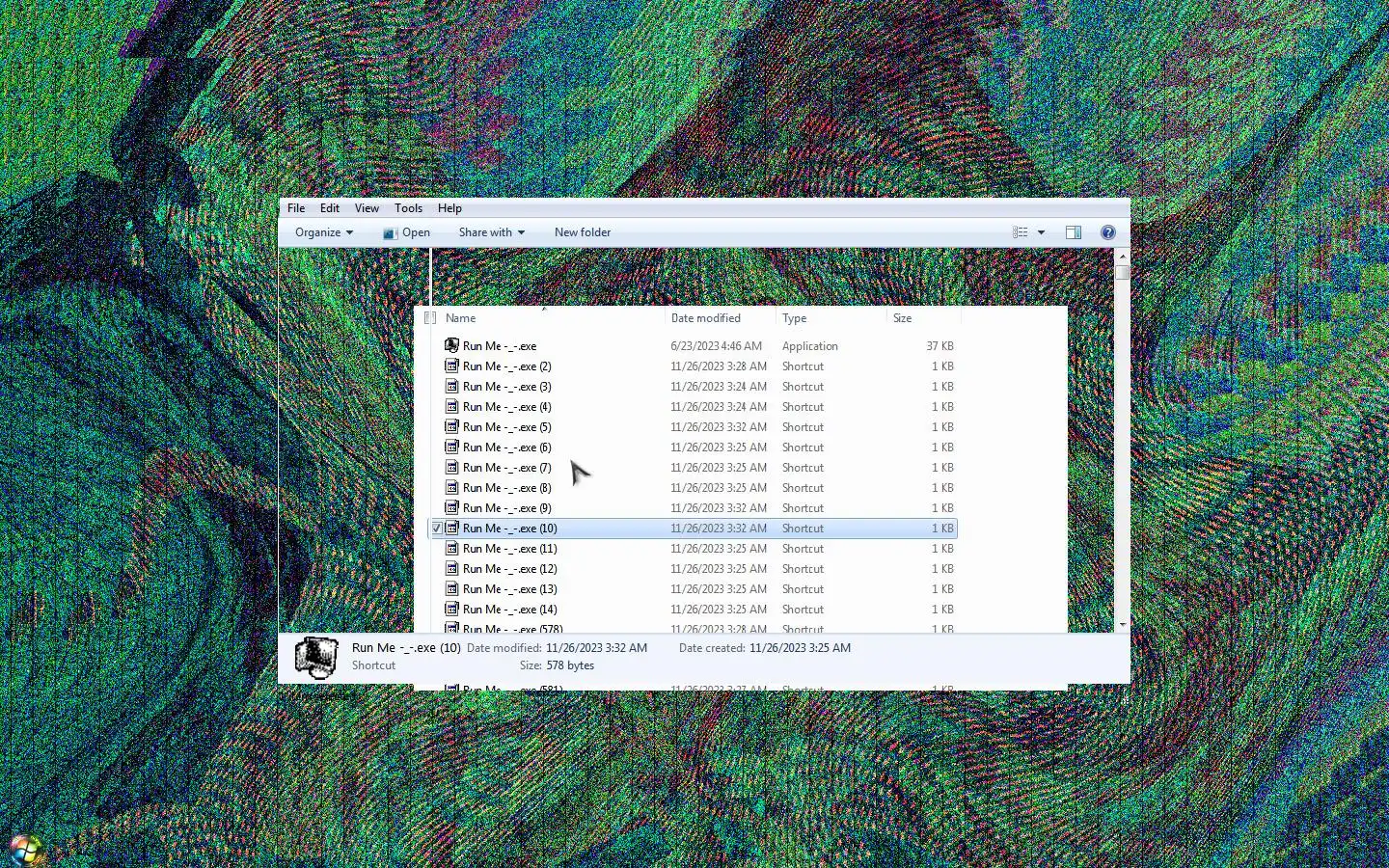Click date cell of Run Me -_-.exe (11)

click(x=719, y=549)
